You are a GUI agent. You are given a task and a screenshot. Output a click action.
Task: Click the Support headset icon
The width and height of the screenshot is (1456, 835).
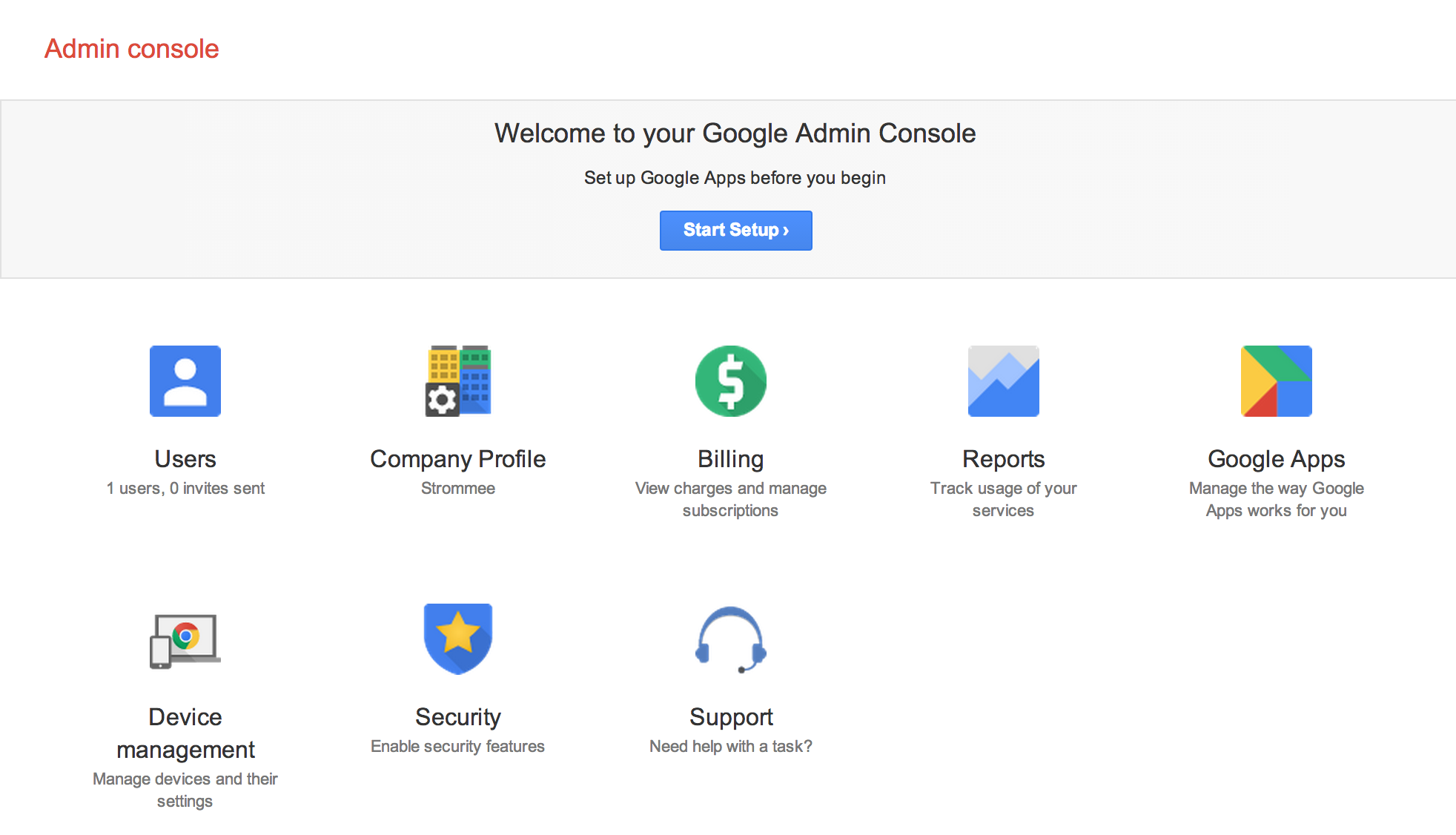click(x=731, y=640)
